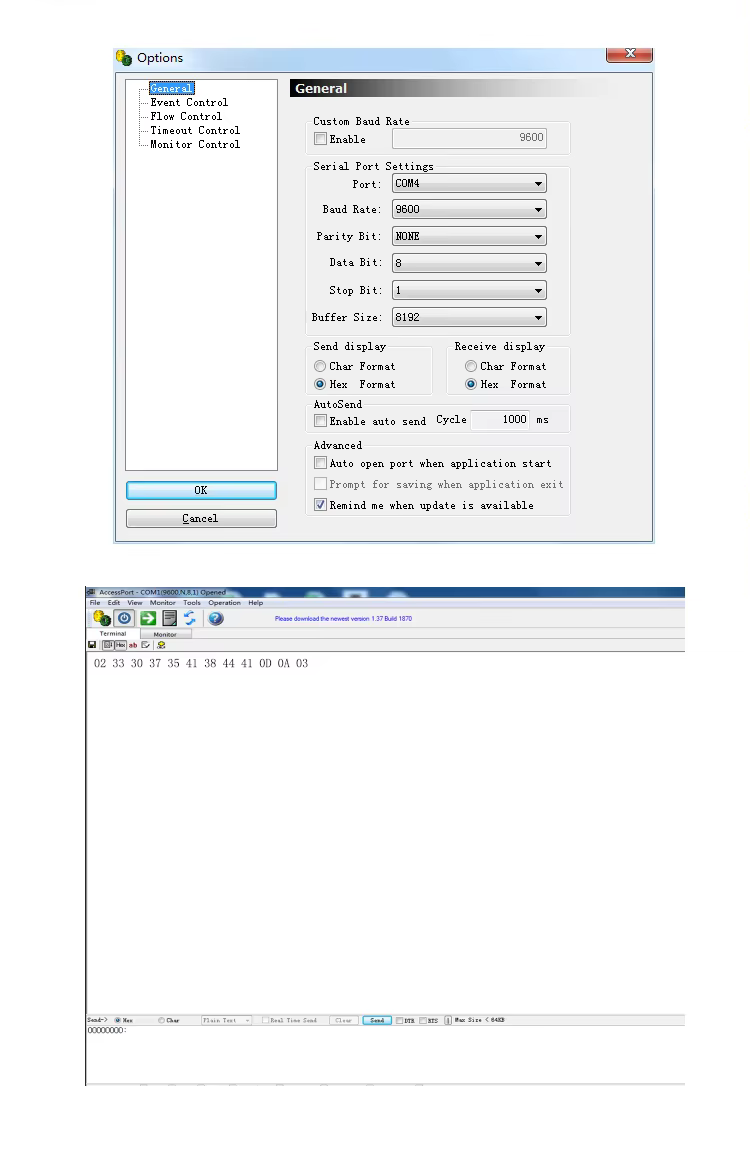The width and height of the screenshot is (750, 1152).
Task: Check 'Auto open port when application start'
Action: (320, 464)
